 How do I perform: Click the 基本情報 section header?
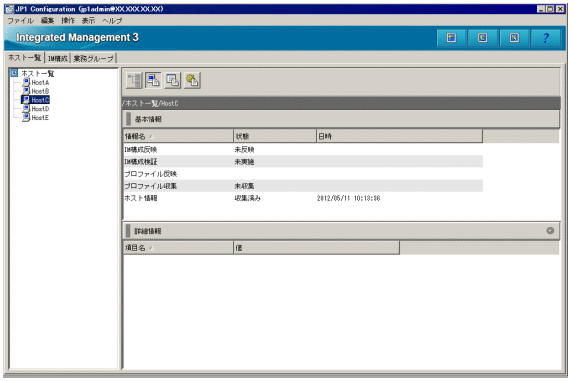coord(341,119)
